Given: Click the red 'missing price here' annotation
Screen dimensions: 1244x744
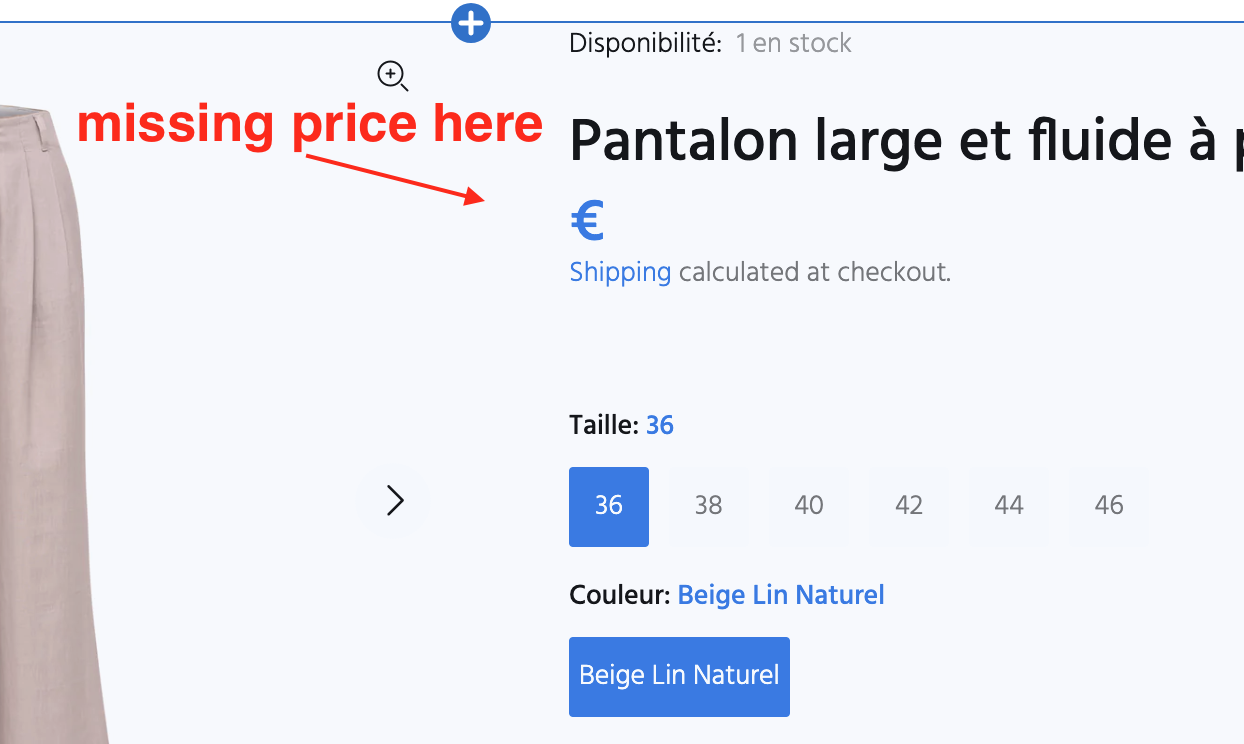Looking at the screenshot, I should coord(310,125).
